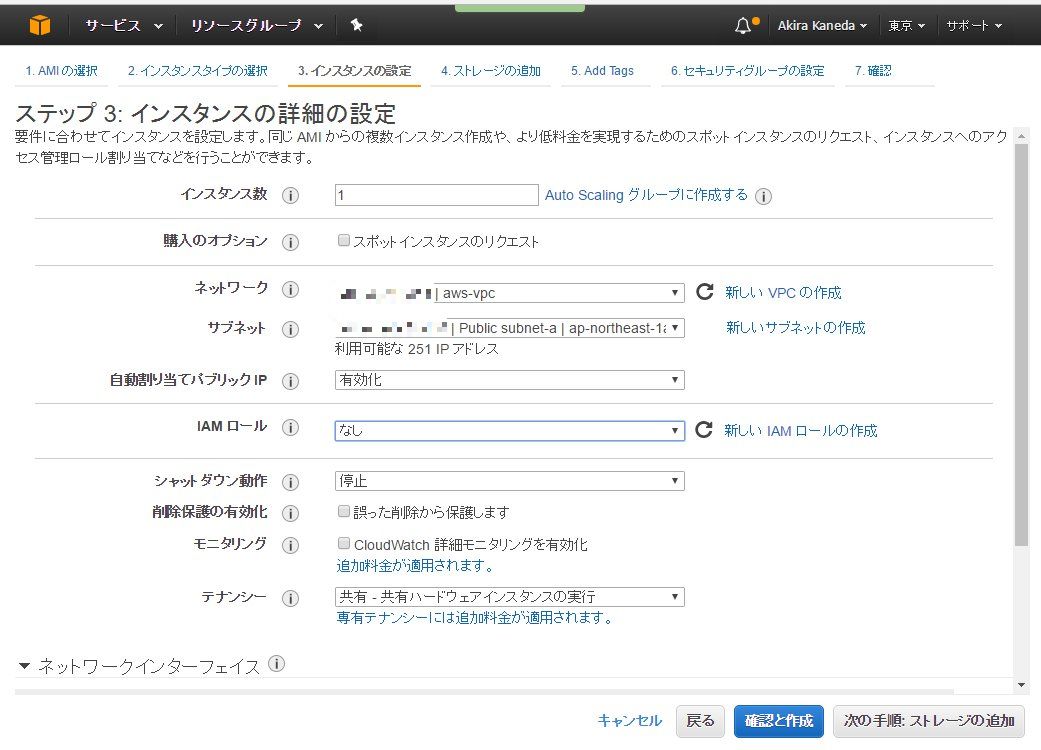Viewport: 1041px width, 750px height.
Task: Open the サービス menu
Action: 124,26
